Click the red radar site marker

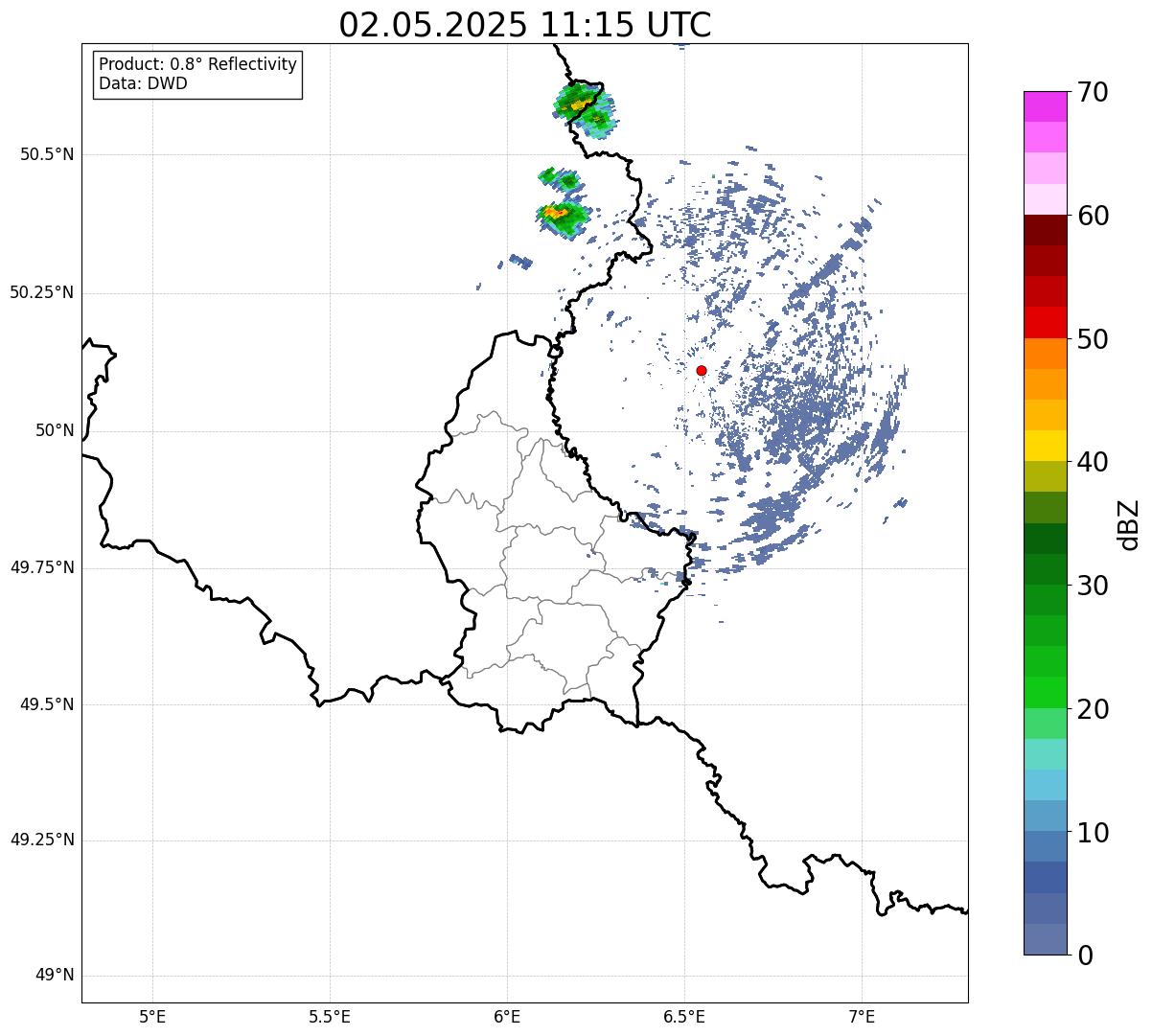(702, 370)
